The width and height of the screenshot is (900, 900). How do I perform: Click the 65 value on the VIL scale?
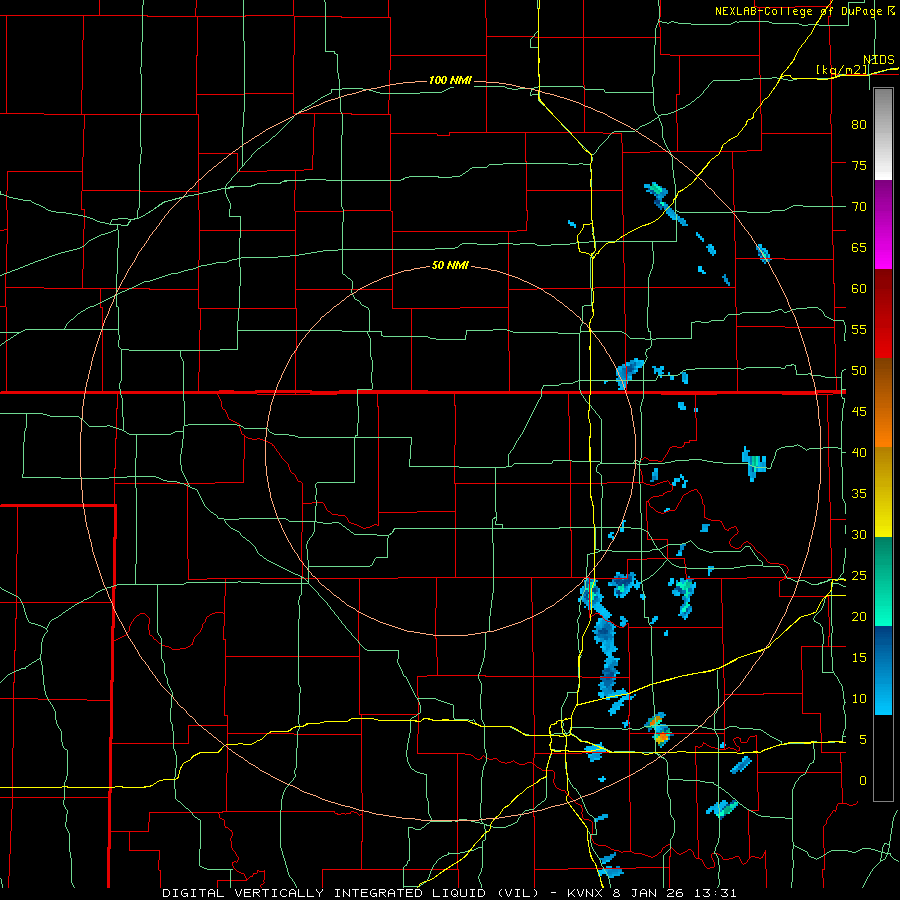[859, 247]
